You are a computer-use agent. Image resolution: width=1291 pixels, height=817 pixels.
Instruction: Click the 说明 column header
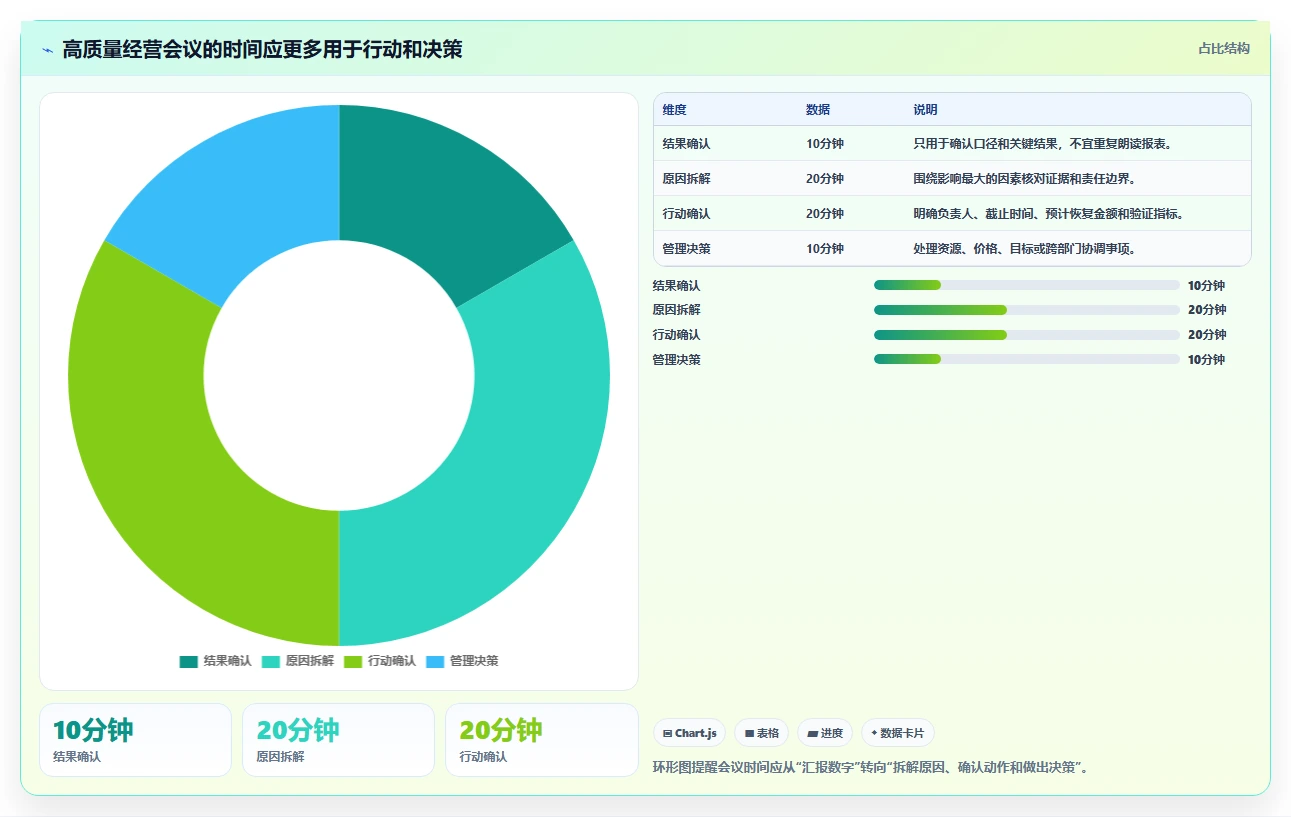click(x=925, y=110)
